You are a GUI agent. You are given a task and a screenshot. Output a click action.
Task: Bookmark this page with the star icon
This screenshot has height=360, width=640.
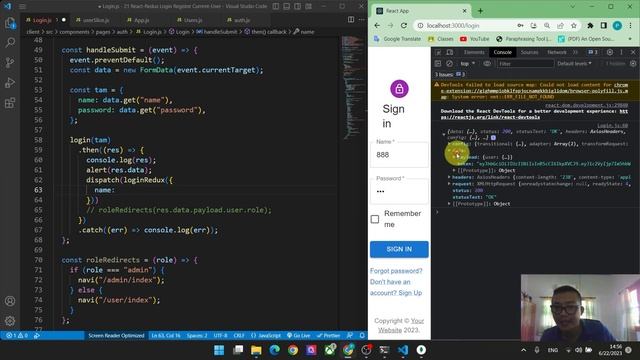pos(573,25)
